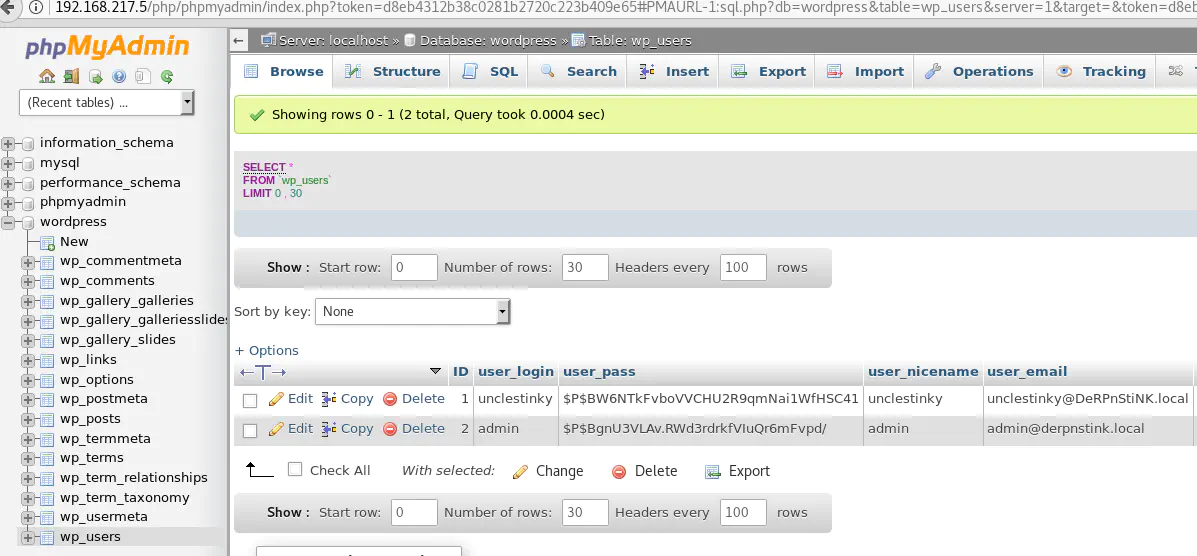Click bottom Headers every input field

[x=744, y=512]
